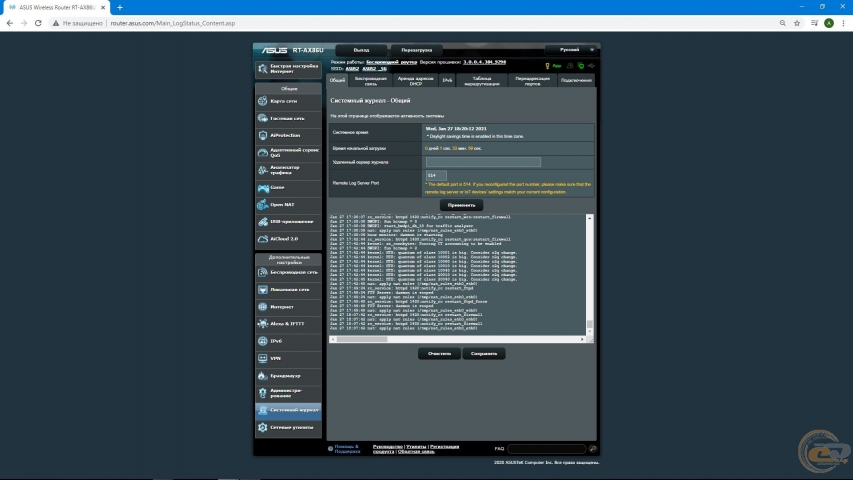853x480 pixels.
Task: Click the log scrollbar right arrow
Action: point(582,339)
